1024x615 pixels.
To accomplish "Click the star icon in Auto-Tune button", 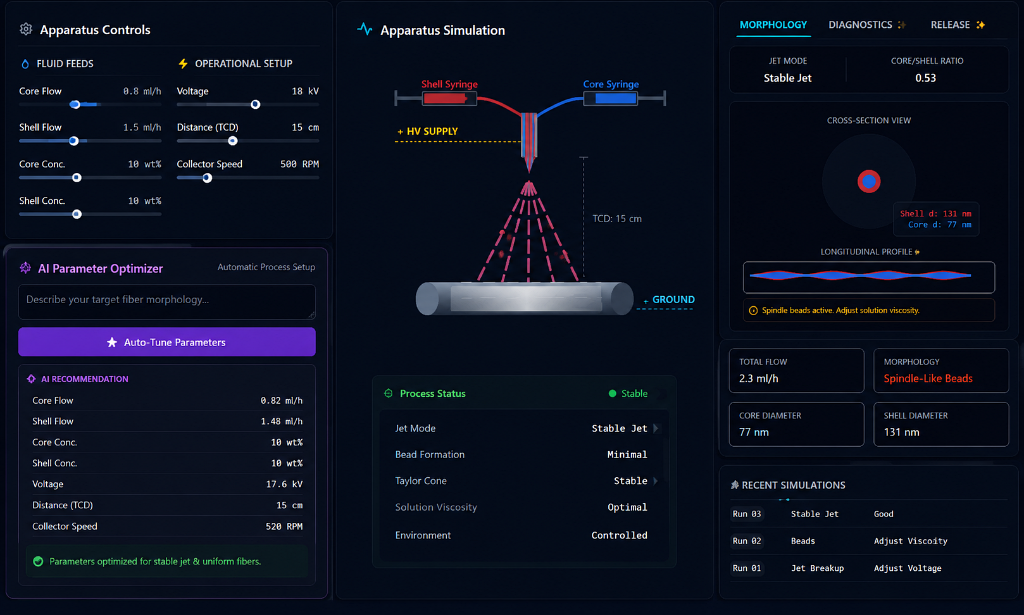I will pos(112,342).
